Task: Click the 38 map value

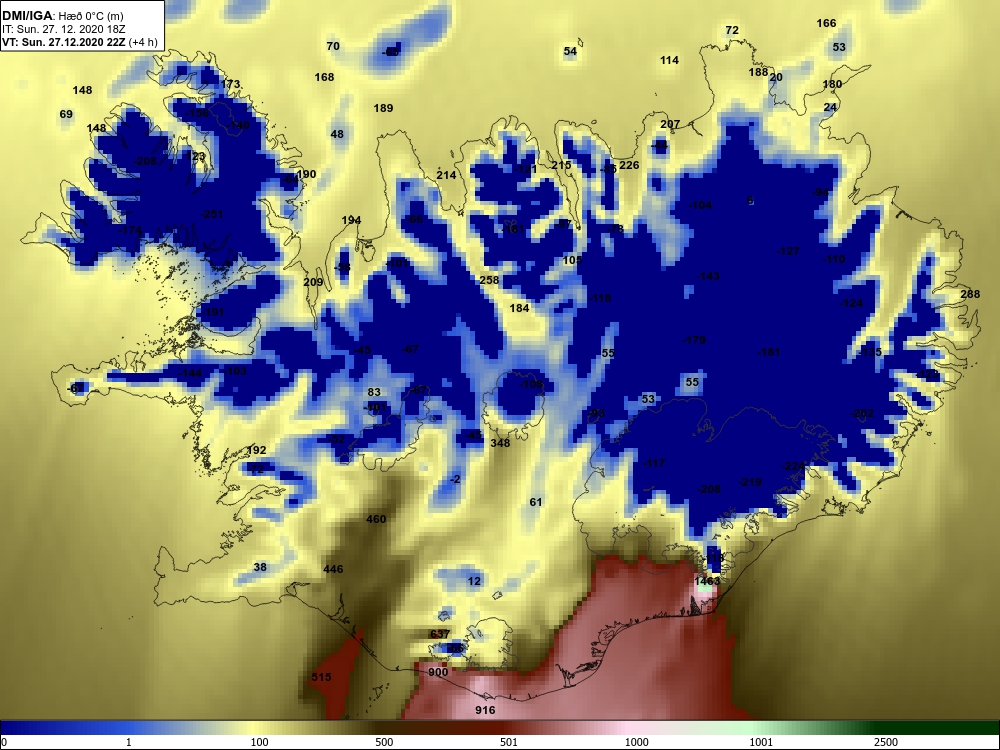Action: [260, 567]
